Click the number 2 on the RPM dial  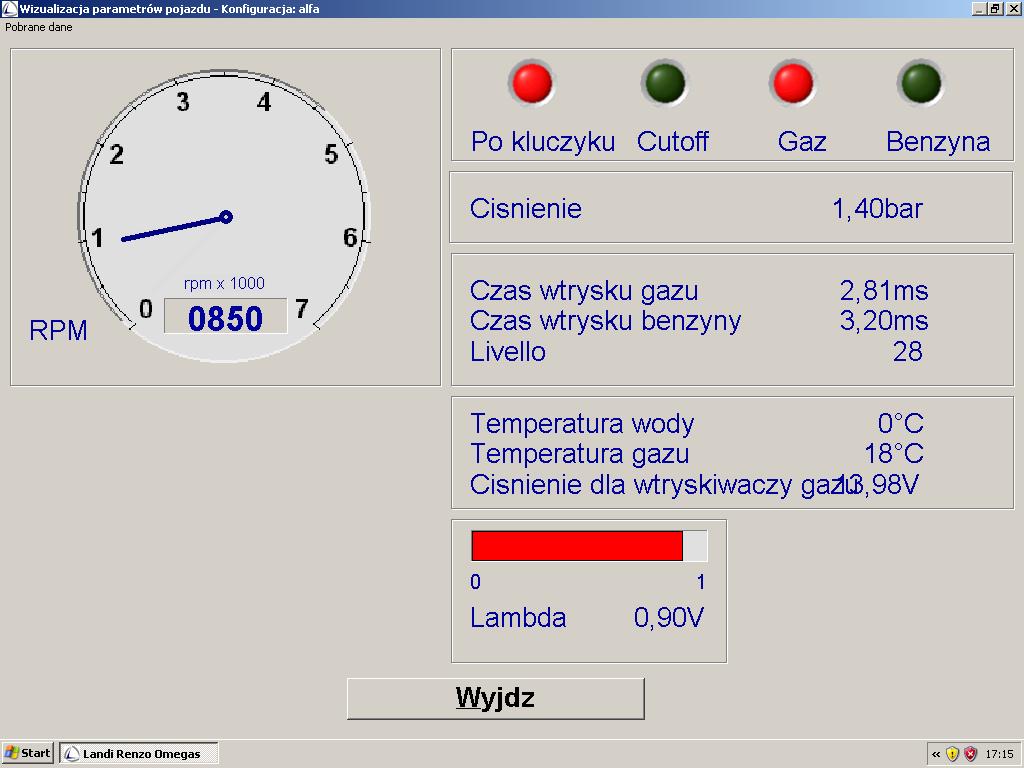coord(116,155)
